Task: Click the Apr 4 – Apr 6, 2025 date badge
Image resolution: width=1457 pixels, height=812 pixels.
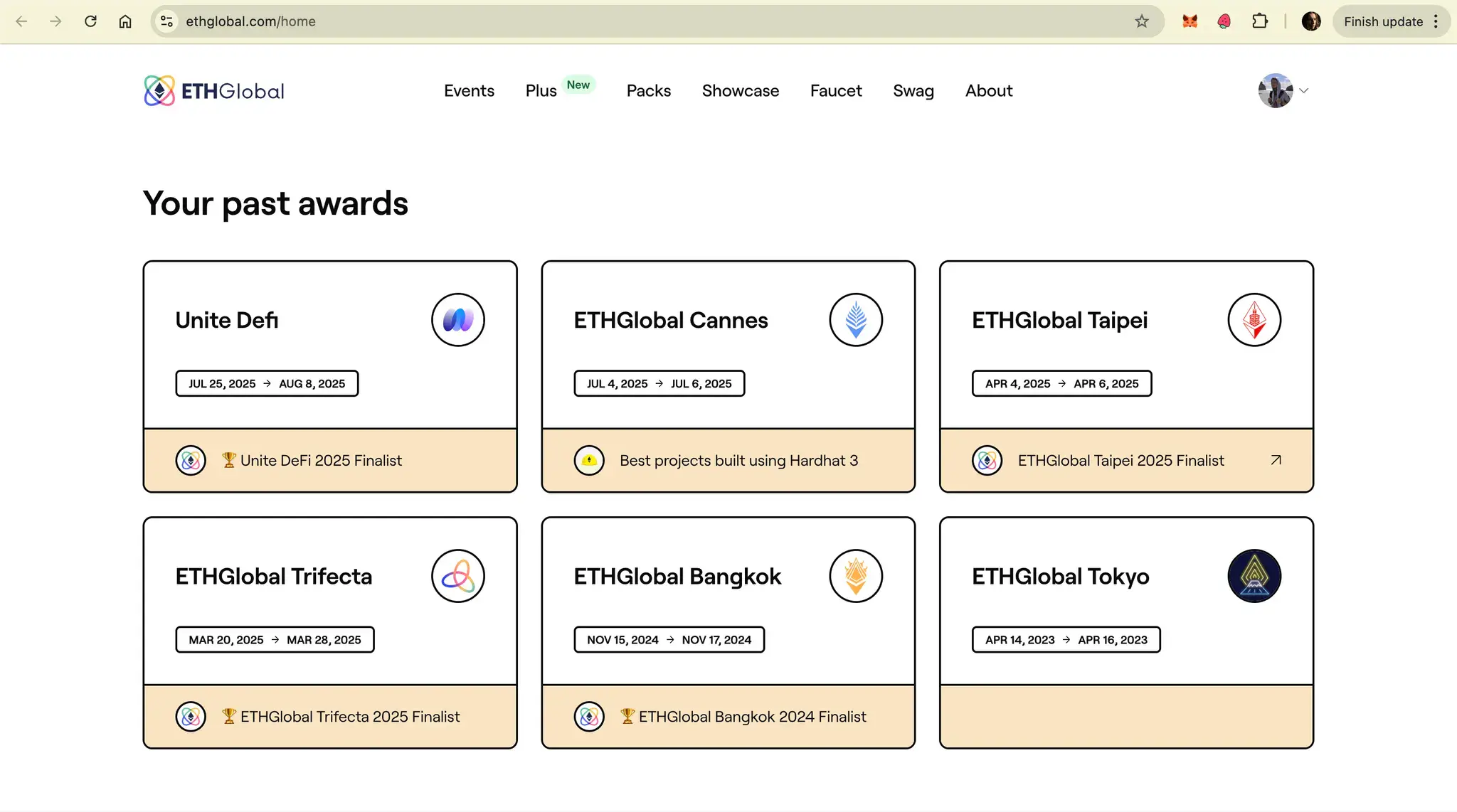Action: [1062, 383]
